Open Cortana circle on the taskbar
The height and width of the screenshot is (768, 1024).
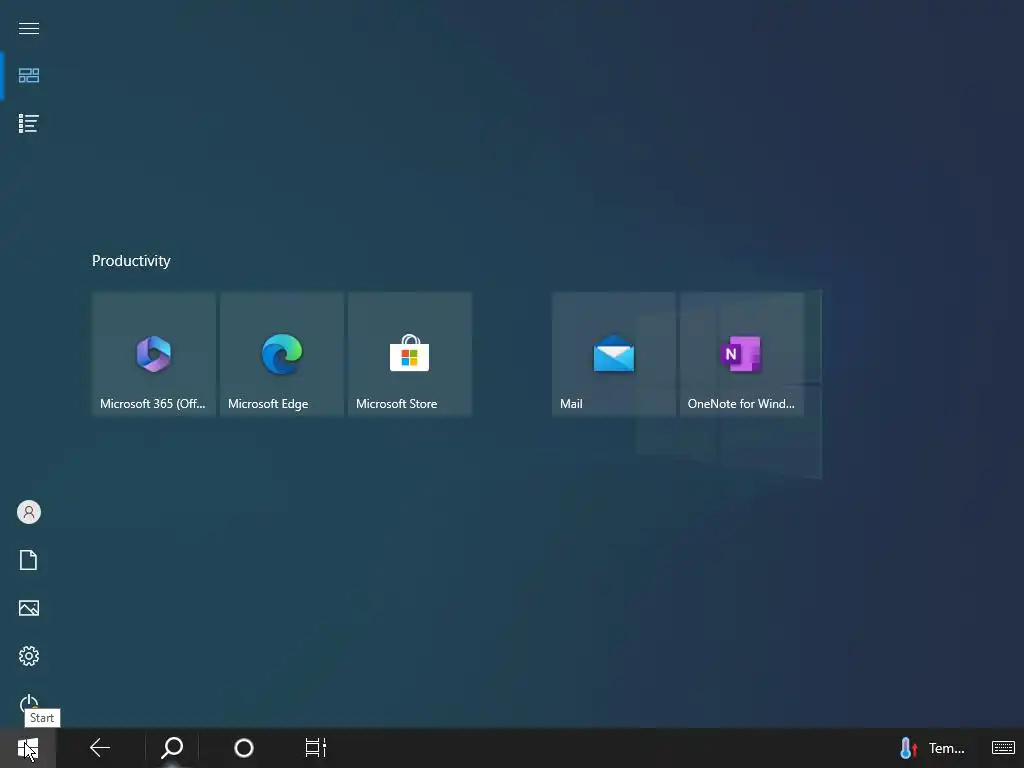coord(244,748)
